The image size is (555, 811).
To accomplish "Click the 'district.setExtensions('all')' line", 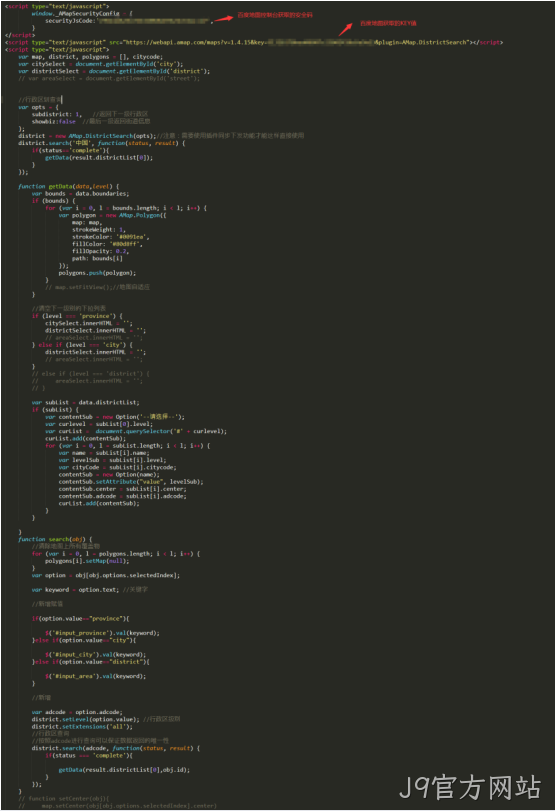I will 82,727.
